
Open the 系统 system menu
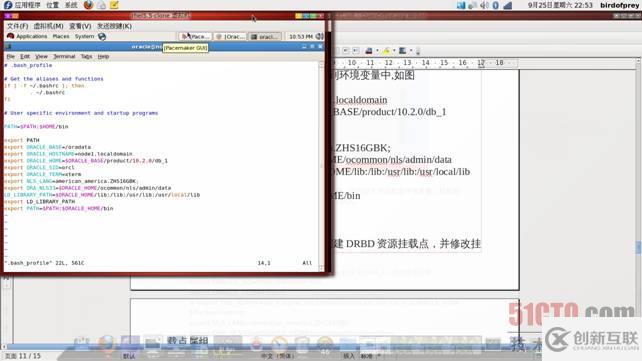(71, 5)
